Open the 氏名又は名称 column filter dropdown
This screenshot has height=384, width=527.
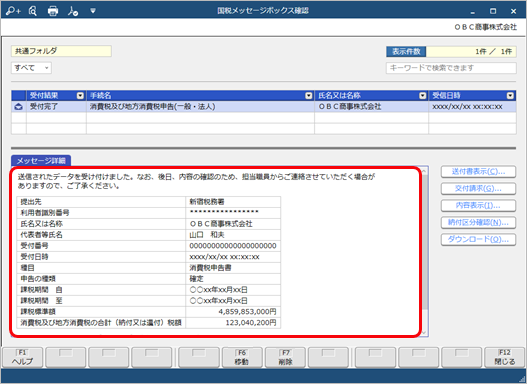pos(422,96)
